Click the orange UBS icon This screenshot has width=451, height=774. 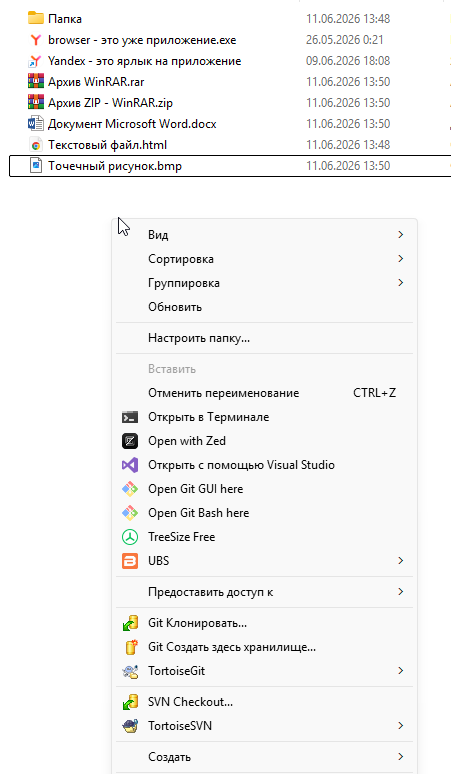coord(130,561)
